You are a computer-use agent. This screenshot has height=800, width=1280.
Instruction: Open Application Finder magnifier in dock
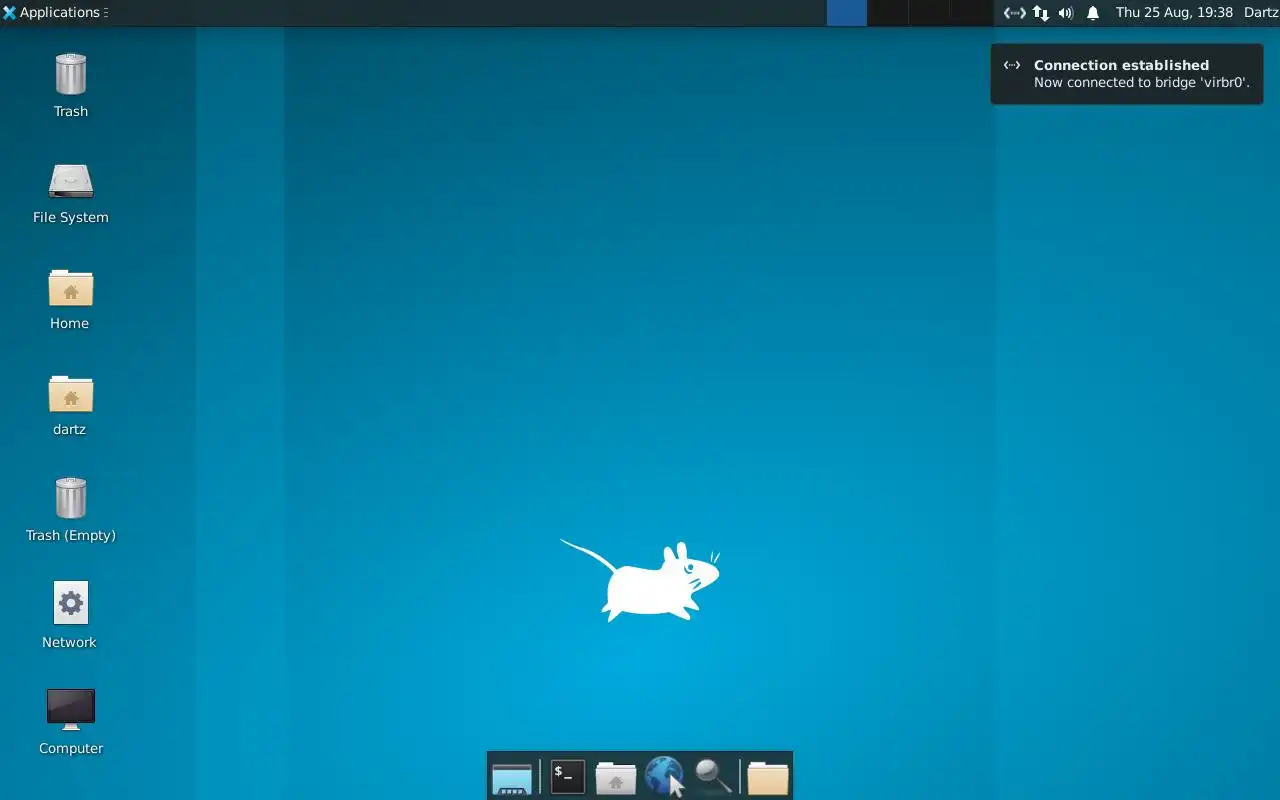713,776
